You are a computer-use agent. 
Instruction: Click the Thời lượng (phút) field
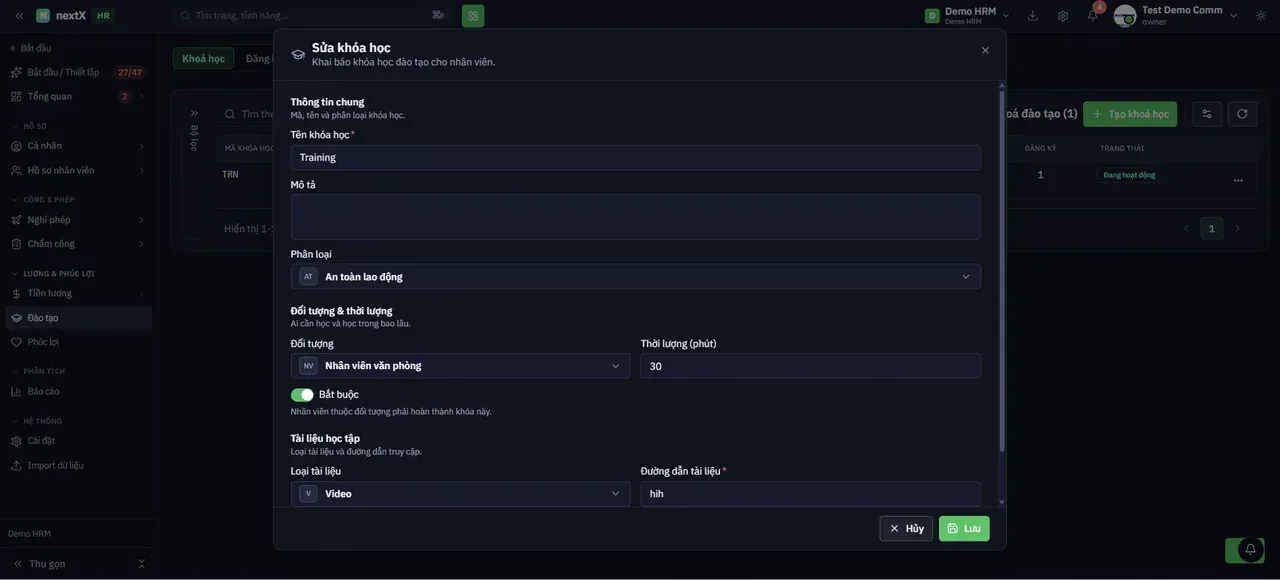tap(811, 366)
